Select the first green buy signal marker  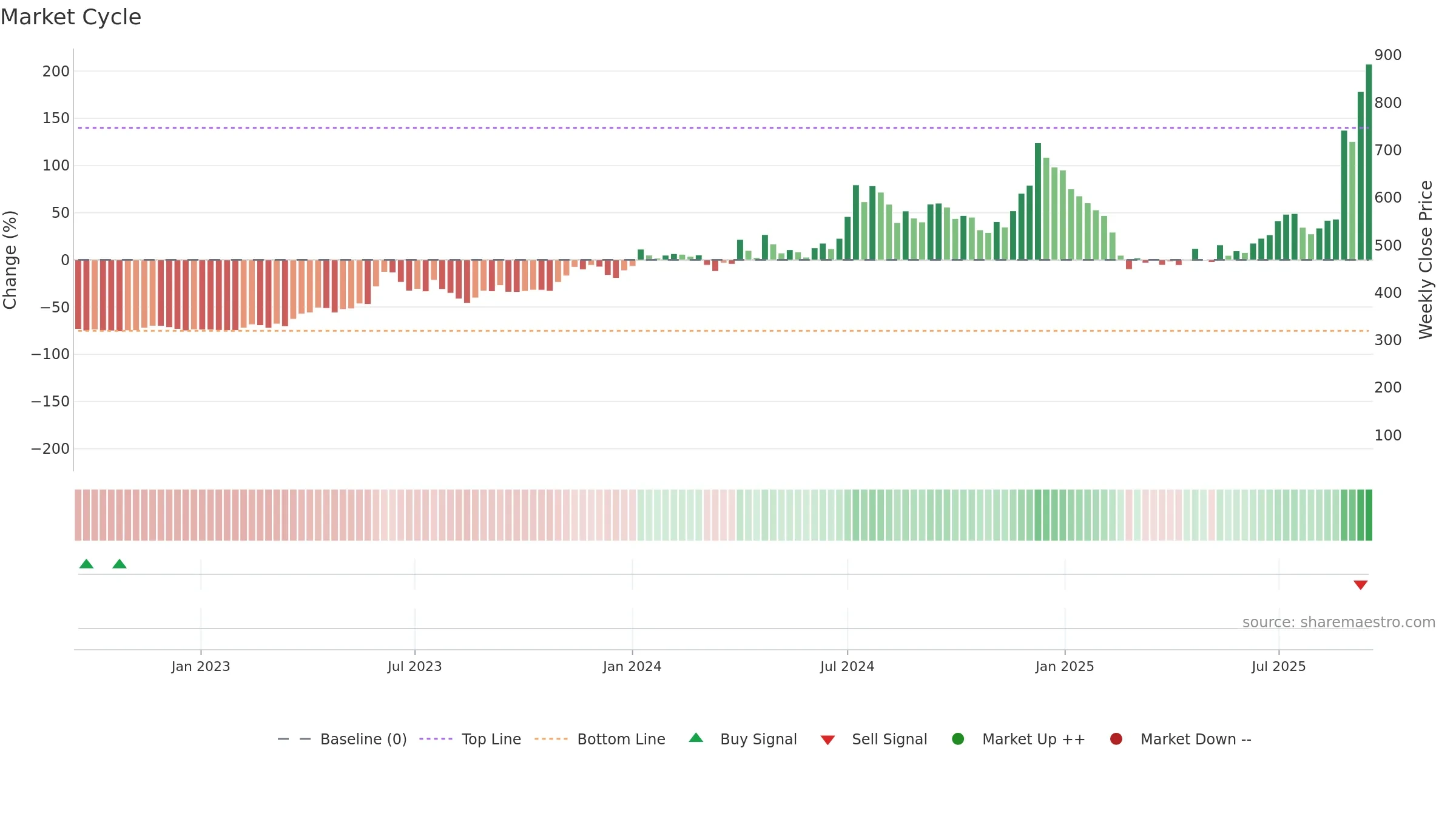click(x=86, y=564)
